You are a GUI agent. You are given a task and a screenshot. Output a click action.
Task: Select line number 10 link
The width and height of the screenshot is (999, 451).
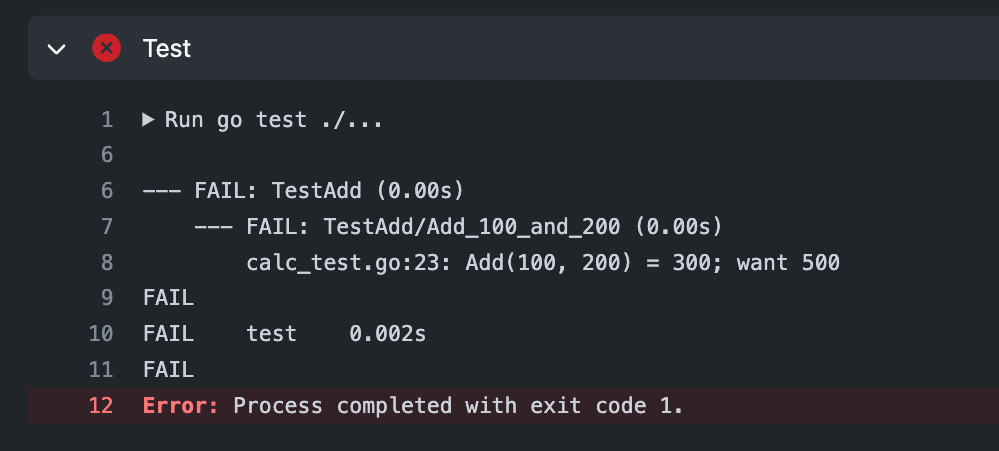tap(101, 333)
